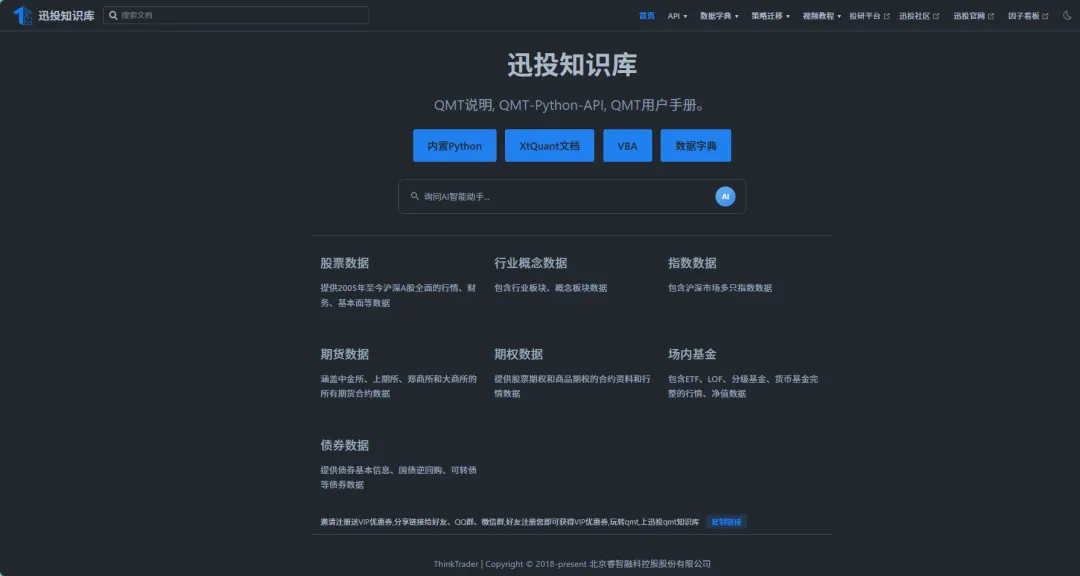Click the large 迅投知识库 page title

coord(572,65)
